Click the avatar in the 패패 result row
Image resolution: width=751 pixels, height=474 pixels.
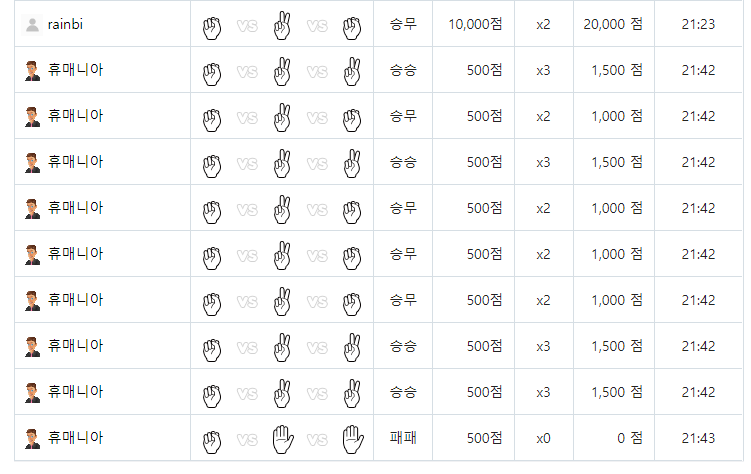click(32, 438)
